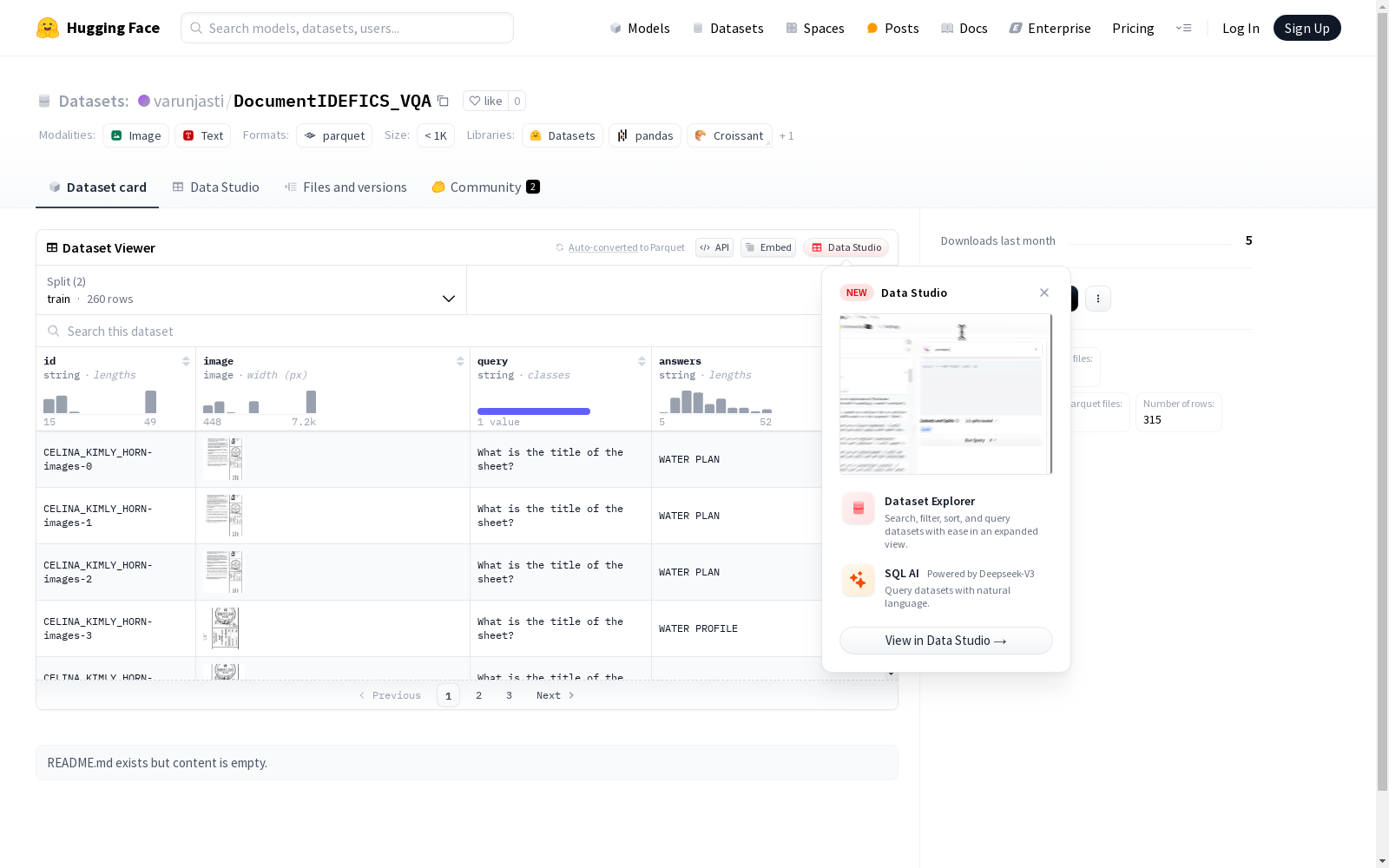This screenshot has height=868, width=1389.
Task: Open the navigation more-menu icon beside Pricing
Action: (x=1183, y=28)
